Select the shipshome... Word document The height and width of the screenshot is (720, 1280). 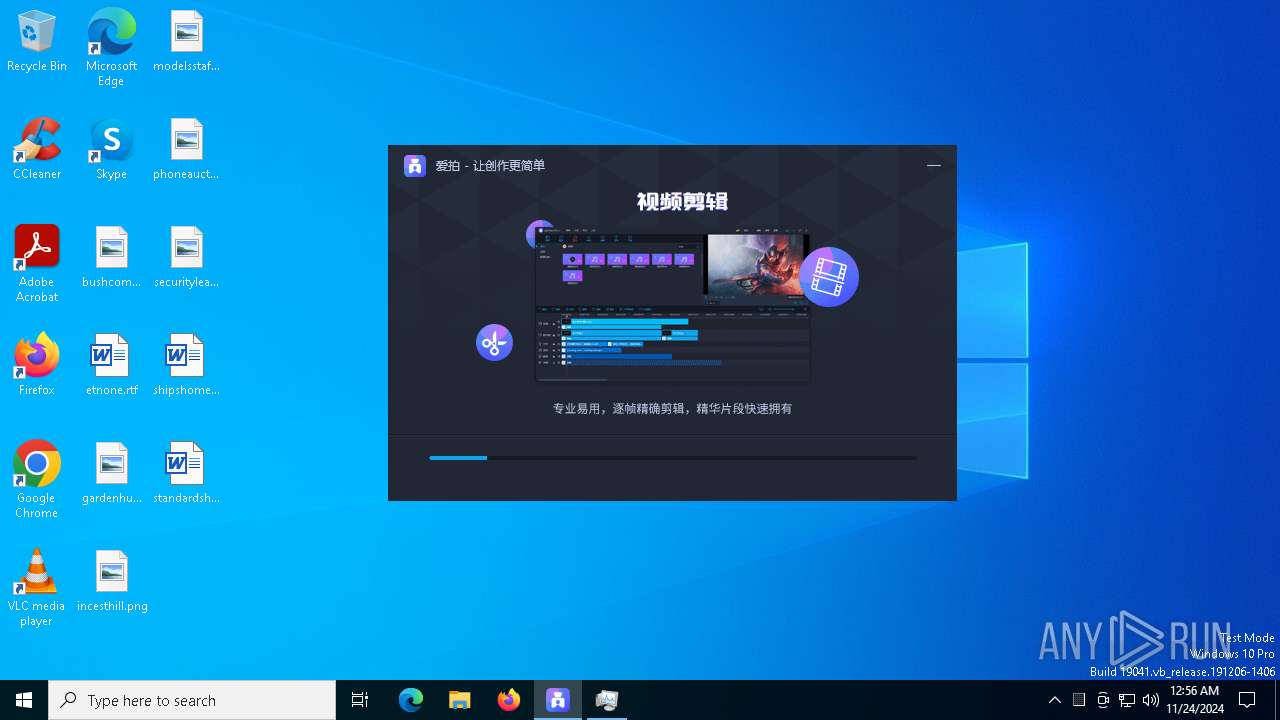coord(186,366)
